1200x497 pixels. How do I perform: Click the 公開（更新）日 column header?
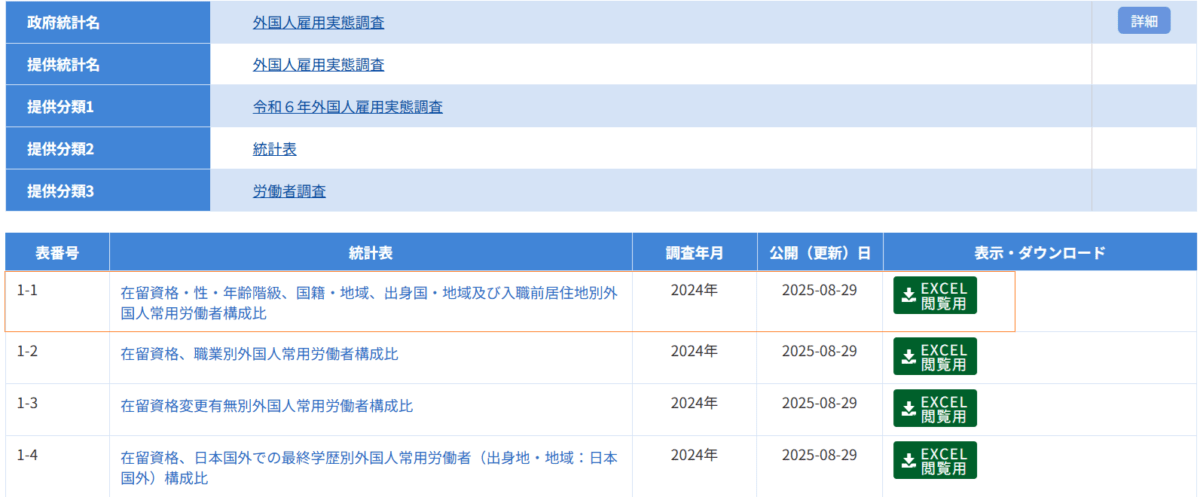click(x=819, y=253)
